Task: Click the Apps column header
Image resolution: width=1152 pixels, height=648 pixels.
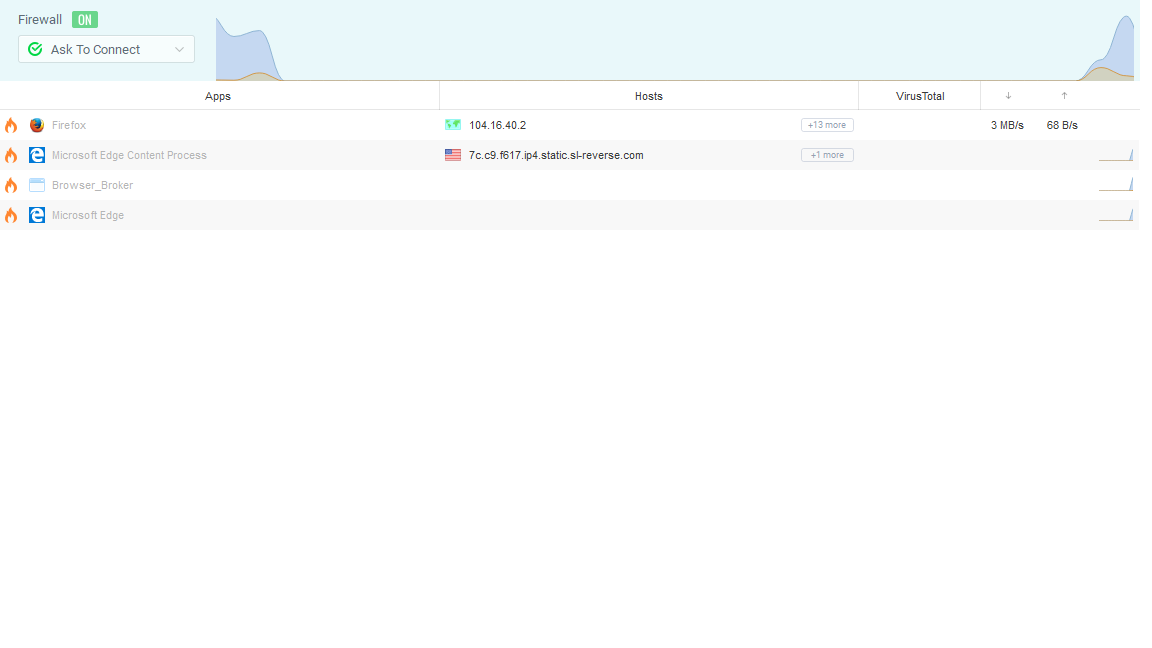Action: [218, 96]
